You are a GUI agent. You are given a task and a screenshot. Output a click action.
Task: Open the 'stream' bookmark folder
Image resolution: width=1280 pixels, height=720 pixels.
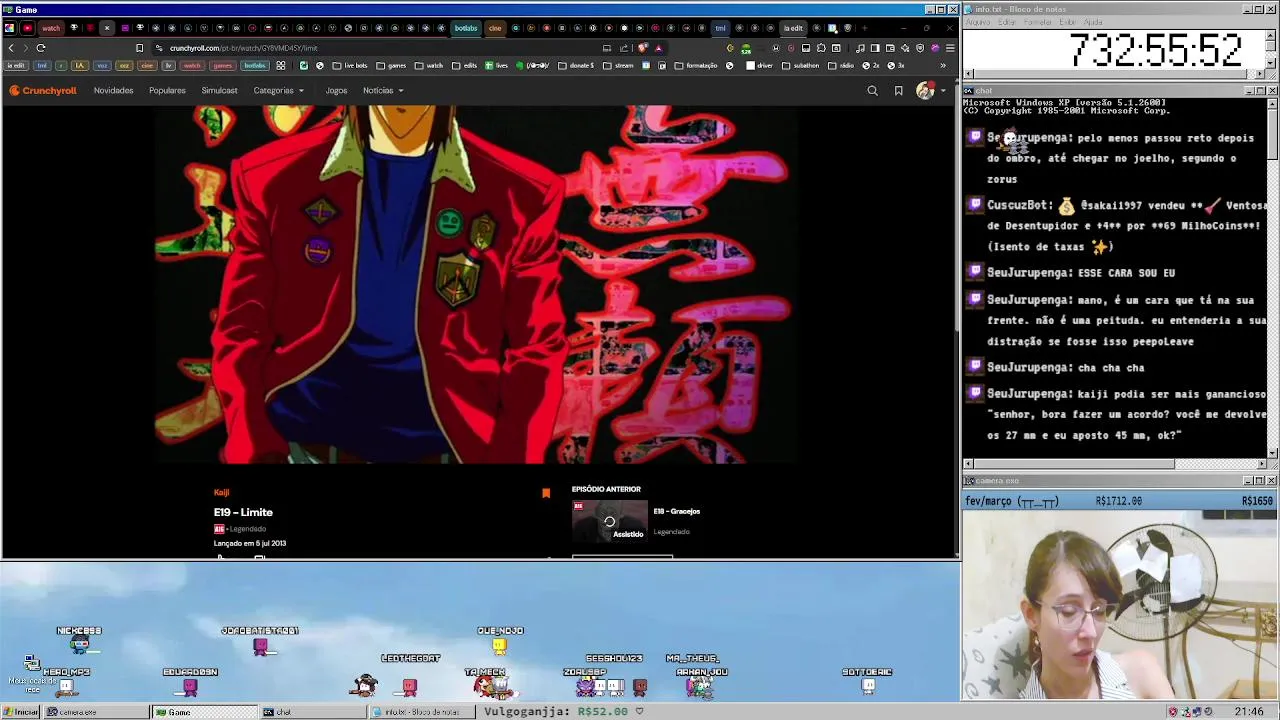[619, 66]
